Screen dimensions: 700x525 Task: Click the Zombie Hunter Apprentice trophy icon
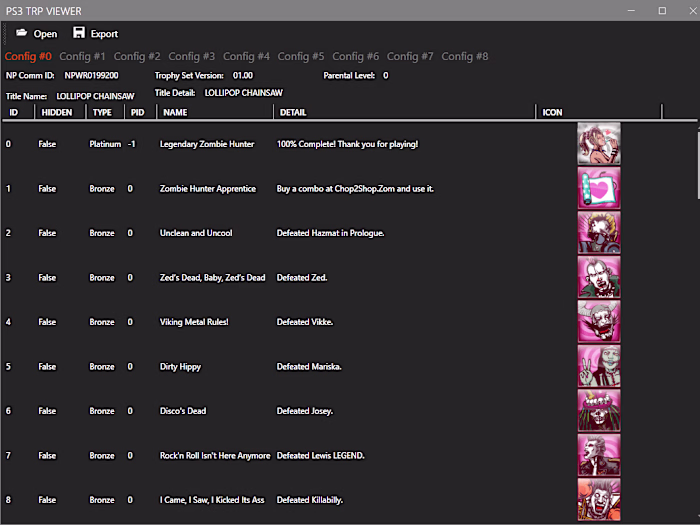click(x=598, y=188)
